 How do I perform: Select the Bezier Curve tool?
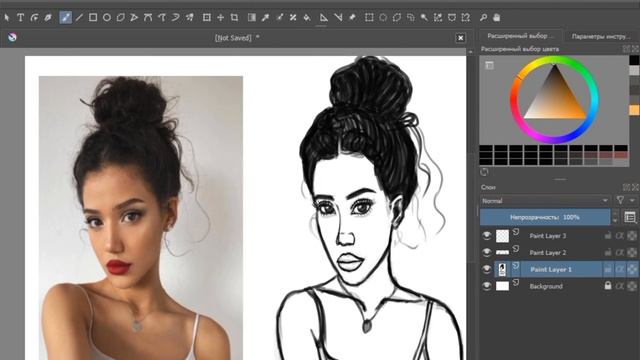click(148, 18)
